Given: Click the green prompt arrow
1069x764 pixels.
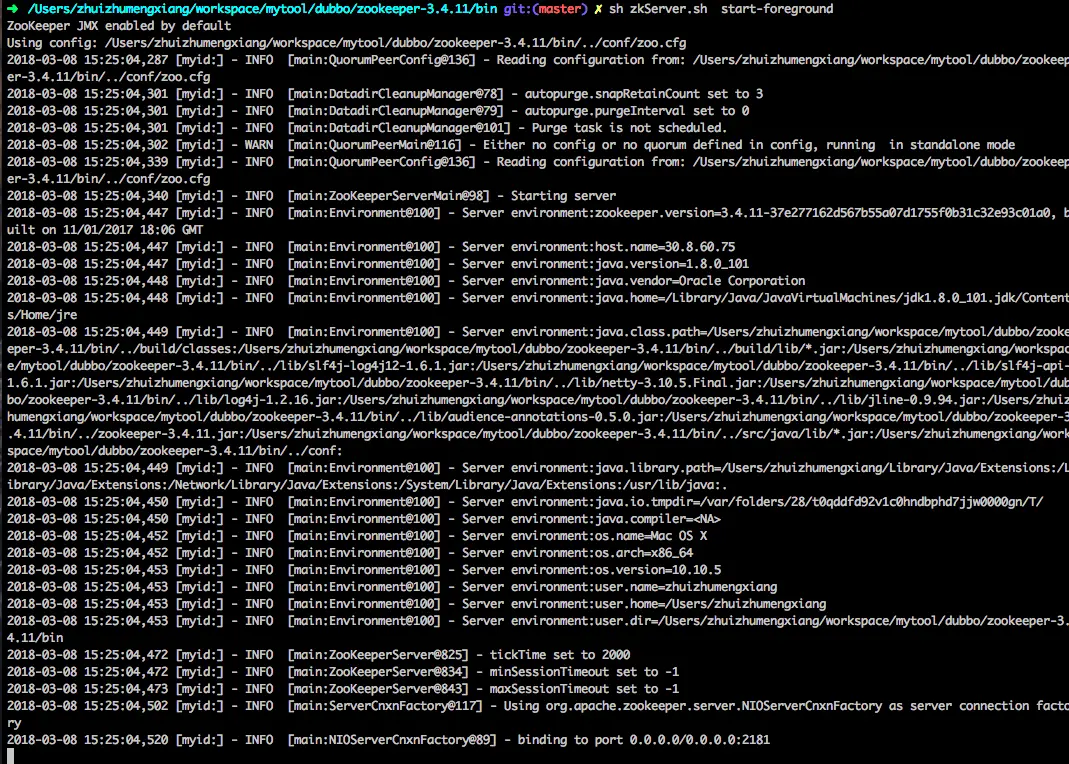Looking at the screenshot, I should point(12,9).
